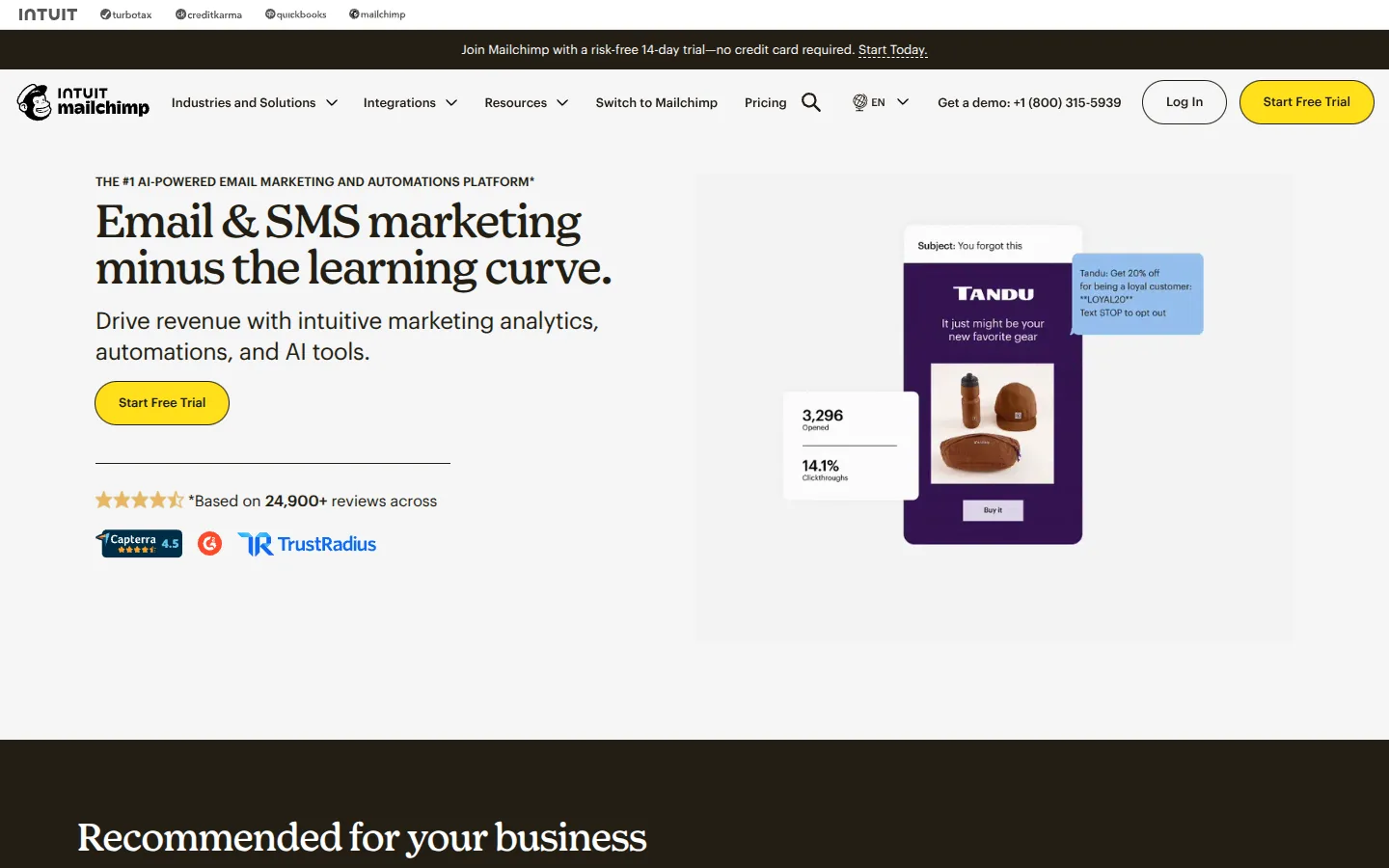Click the G2 logo badge
The height and width of the screenshot is (868, 1389).
(x=209, y=544)
